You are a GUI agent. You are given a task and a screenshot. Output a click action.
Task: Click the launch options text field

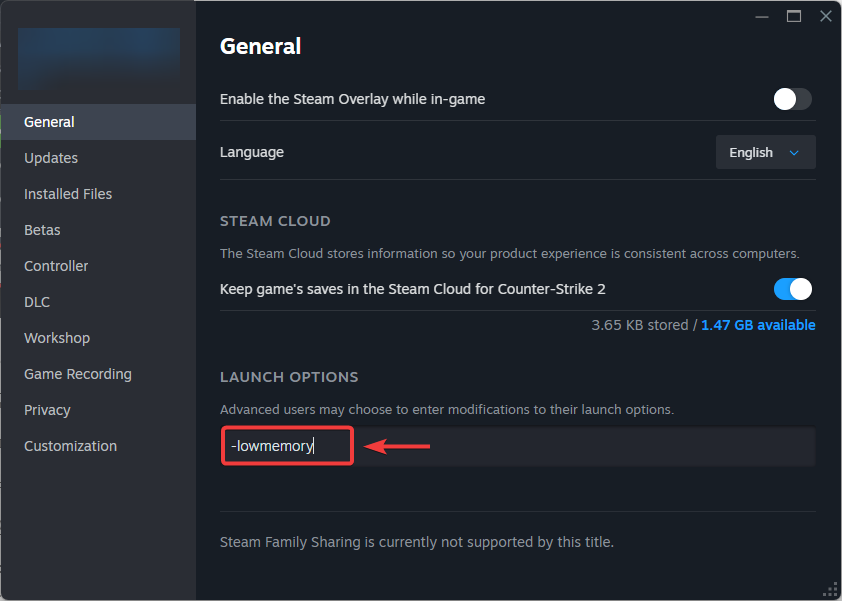click(580, 447)
